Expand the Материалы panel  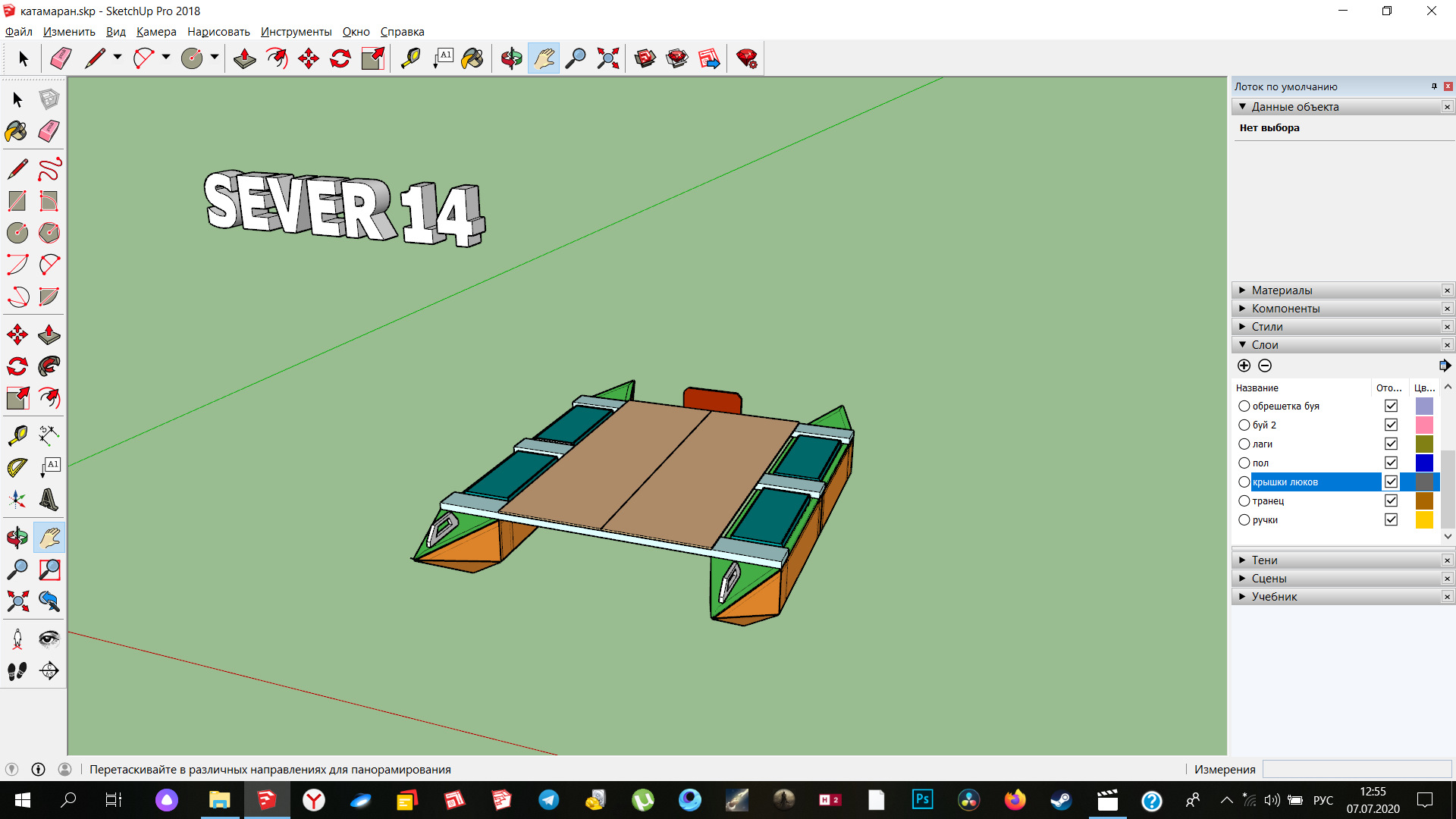(1283, 290)
